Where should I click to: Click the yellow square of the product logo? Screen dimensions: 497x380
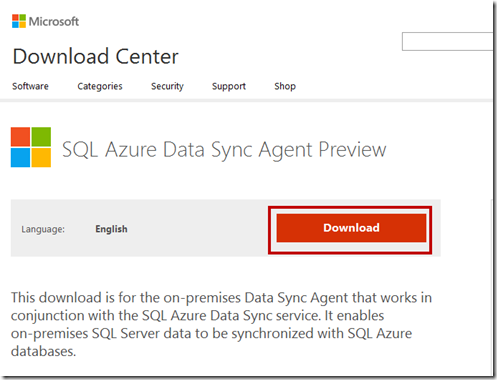[x=41, y=157]
